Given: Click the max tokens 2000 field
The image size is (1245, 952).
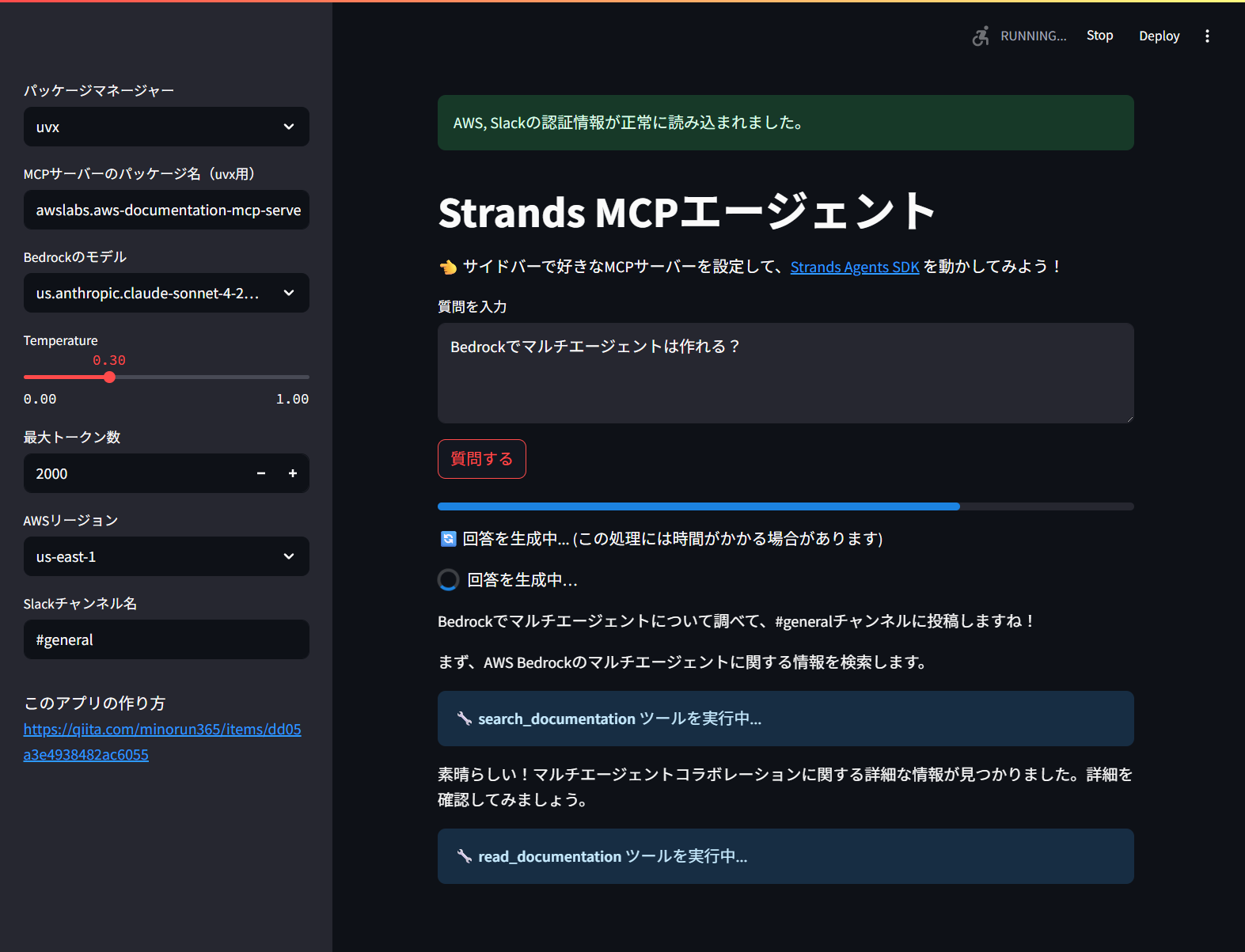Looking at the screenshot, I should pos(135,473).
